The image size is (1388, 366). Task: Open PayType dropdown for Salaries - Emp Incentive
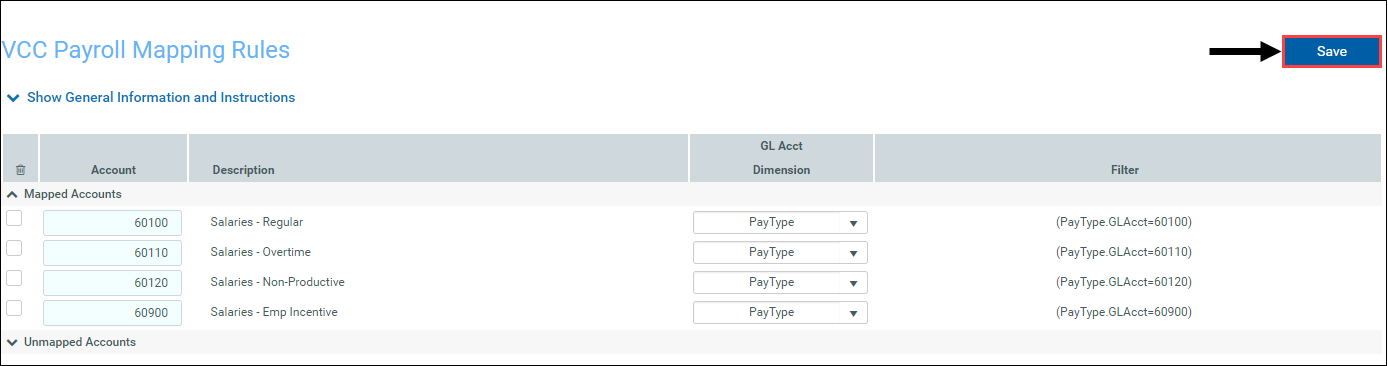click(x=780, y=312)
